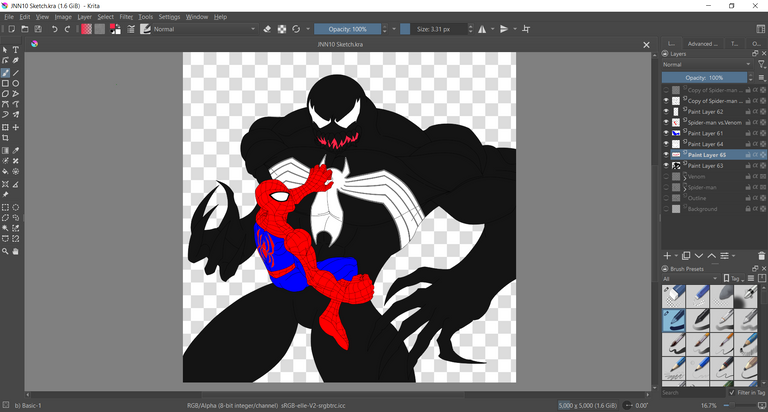Image resolution: width=768 pixels, height=412 pixels.
Task: Select the Zoom tool
Action: [5, 251]
